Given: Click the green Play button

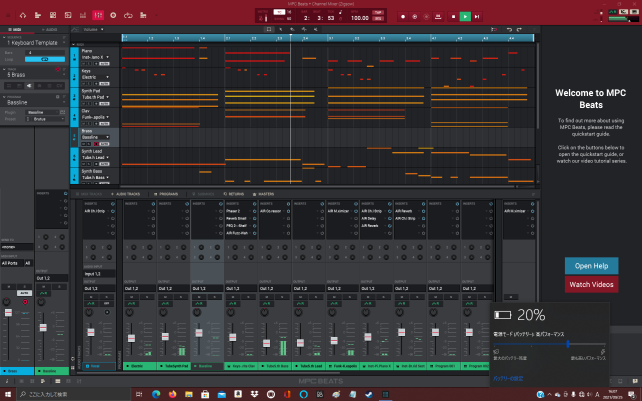Looking at the screenshot, I should 465,16.
